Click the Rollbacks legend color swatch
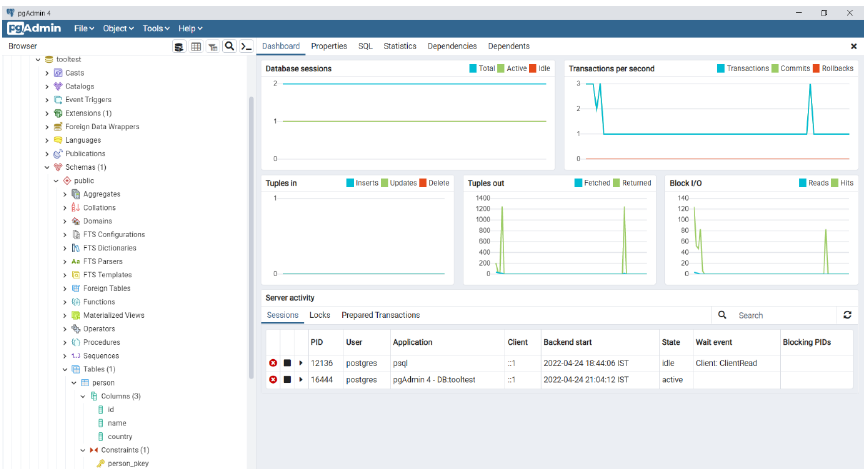 click(816, 69)
